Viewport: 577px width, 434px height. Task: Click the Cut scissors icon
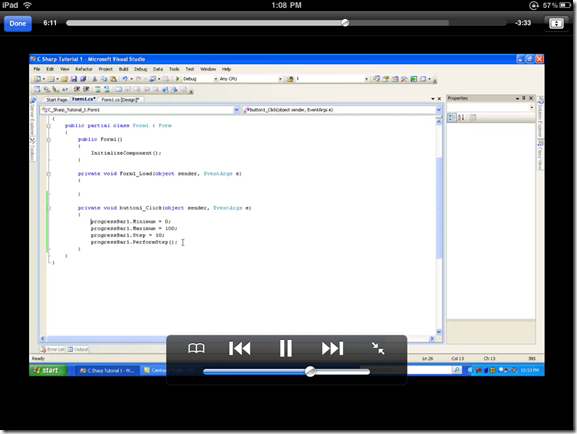pos(95,79)
